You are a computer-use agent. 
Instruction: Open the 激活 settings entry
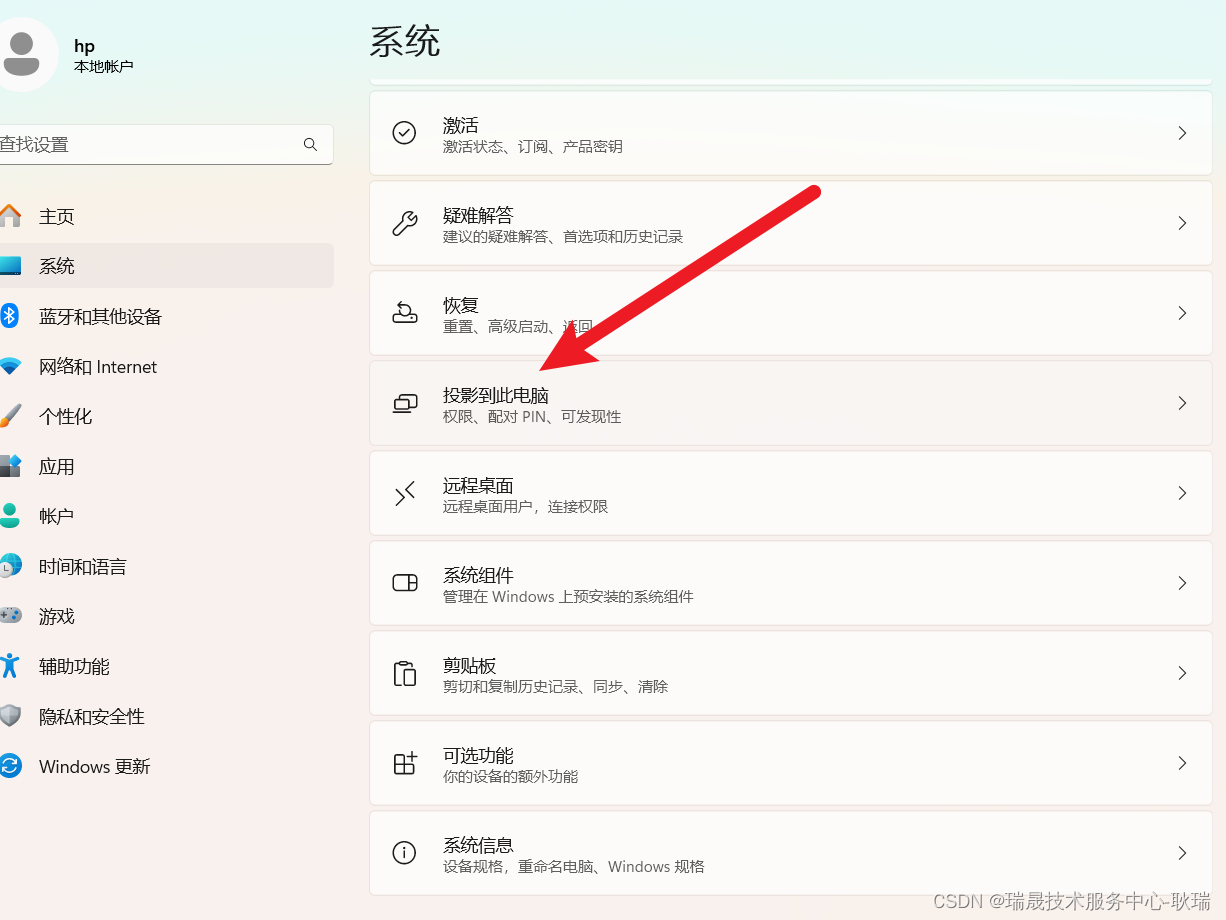[x=791, y=133]
